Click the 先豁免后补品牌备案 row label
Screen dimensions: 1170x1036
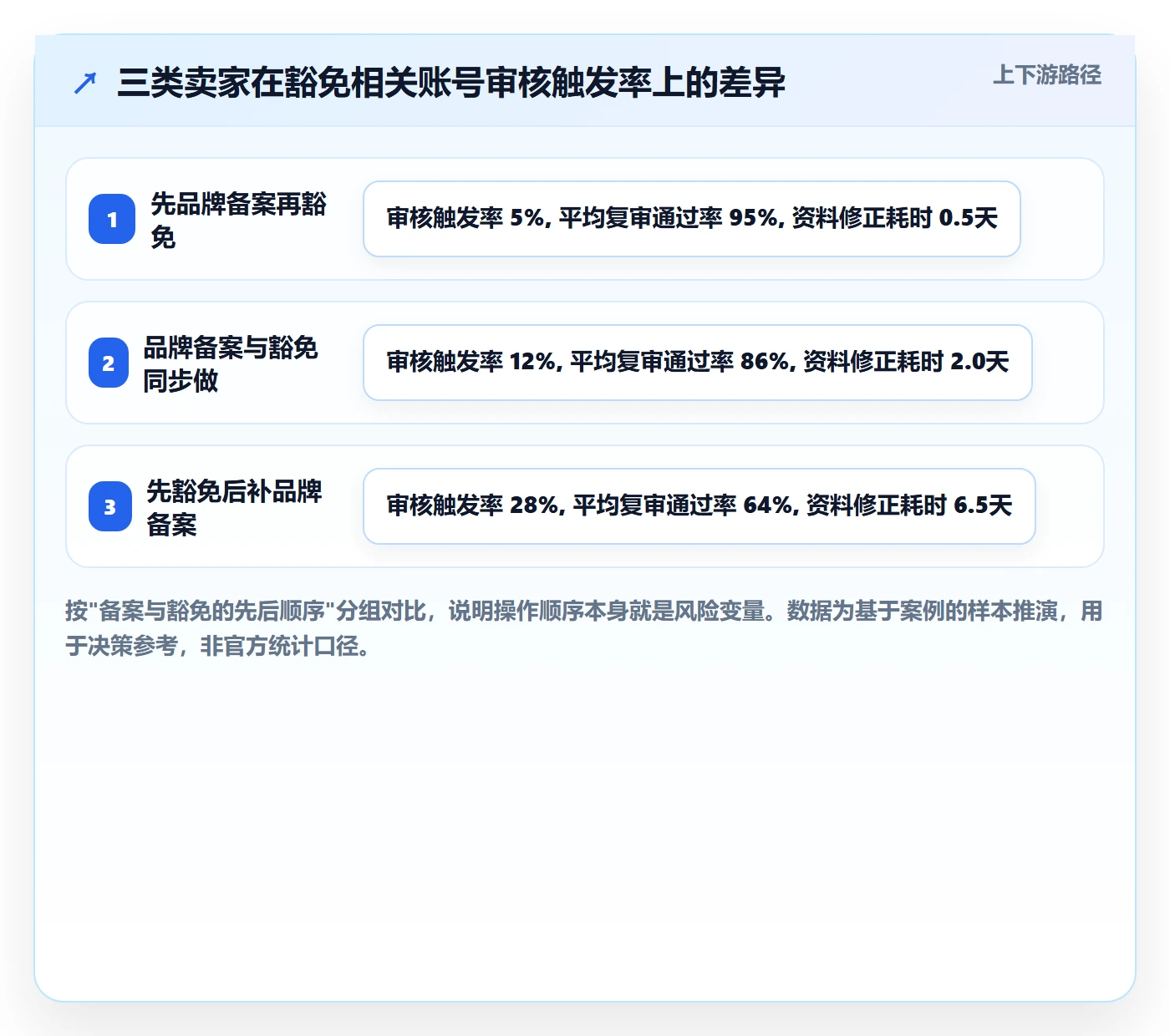click(235, 507)
